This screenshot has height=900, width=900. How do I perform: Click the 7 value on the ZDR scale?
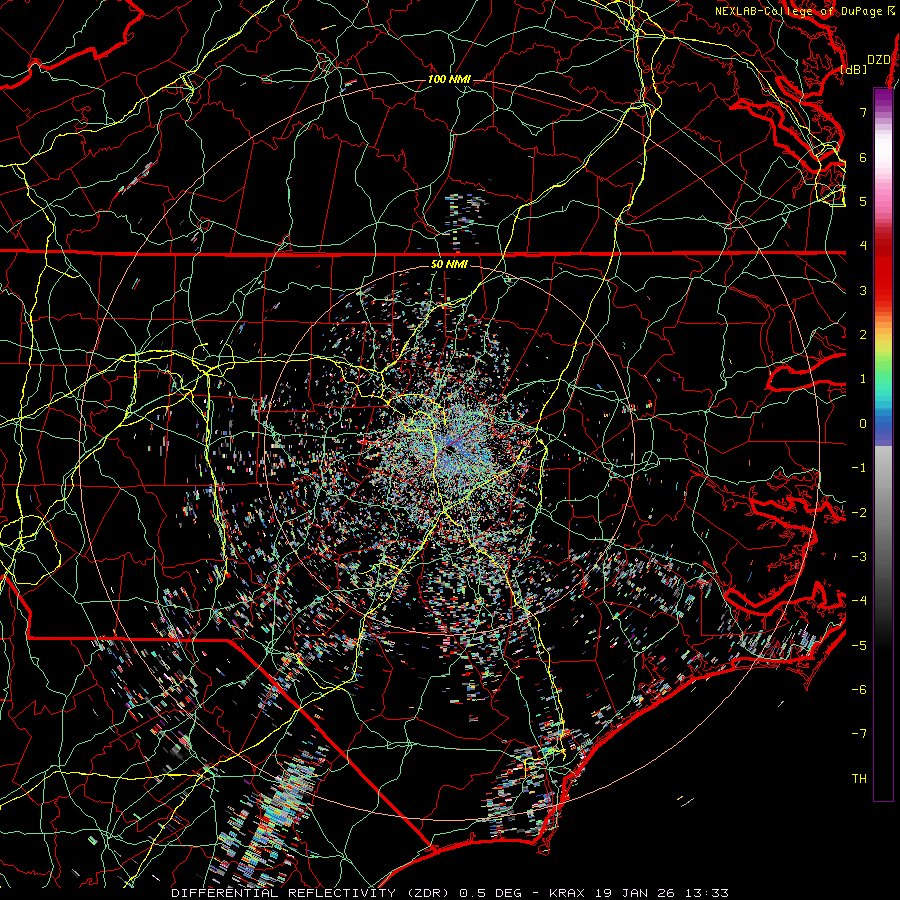(863, 112)
